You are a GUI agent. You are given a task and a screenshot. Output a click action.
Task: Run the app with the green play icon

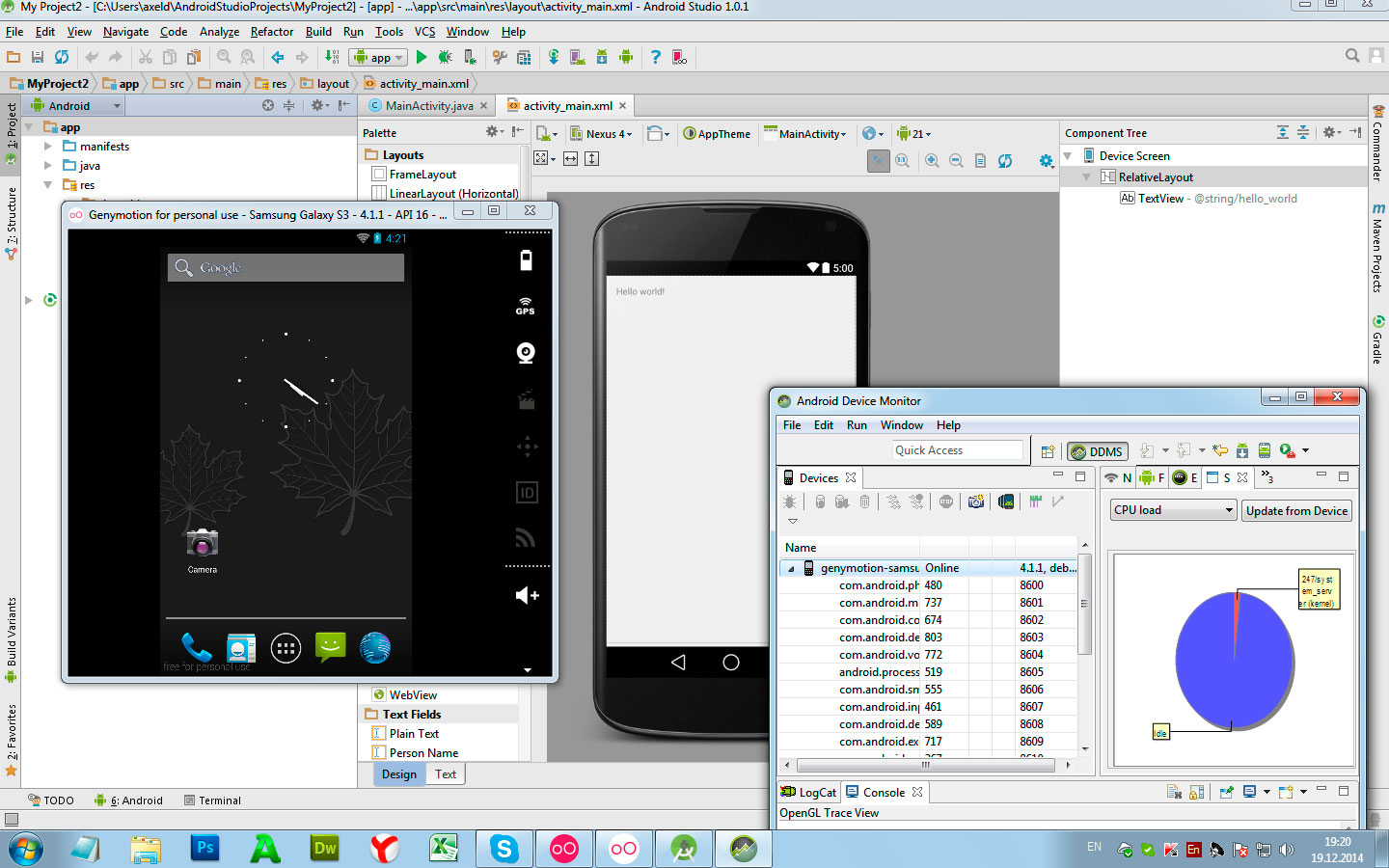point(421,58)
